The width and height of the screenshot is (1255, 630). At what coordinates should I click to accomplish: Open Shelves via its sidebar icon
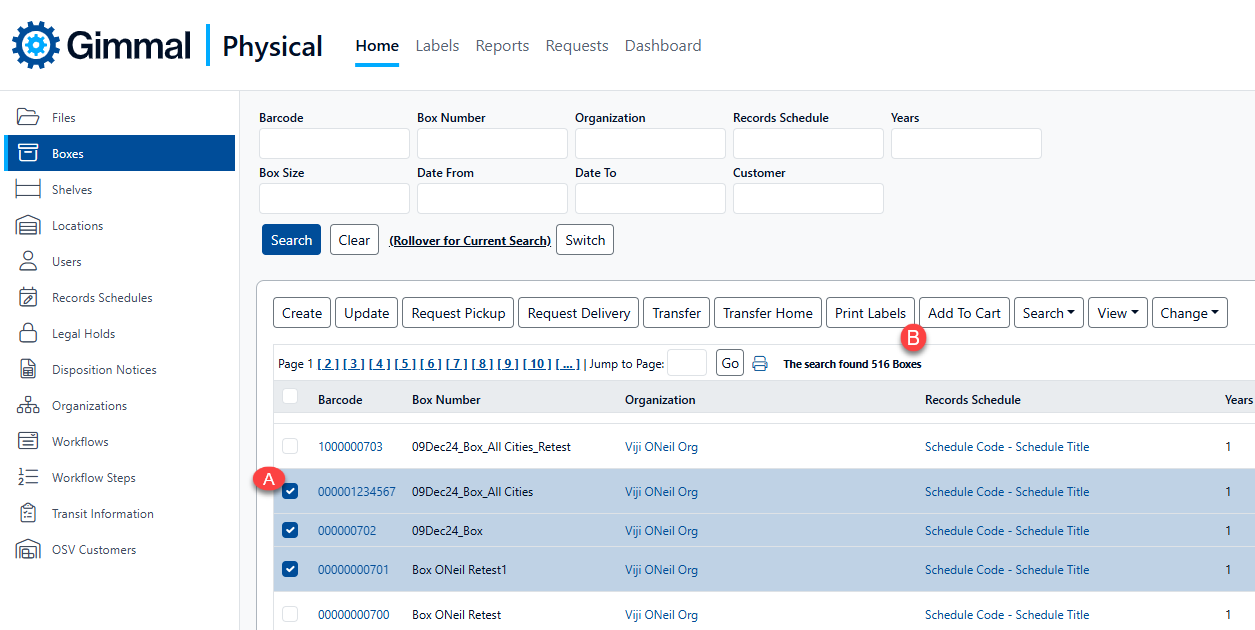[x=27, y=189]
